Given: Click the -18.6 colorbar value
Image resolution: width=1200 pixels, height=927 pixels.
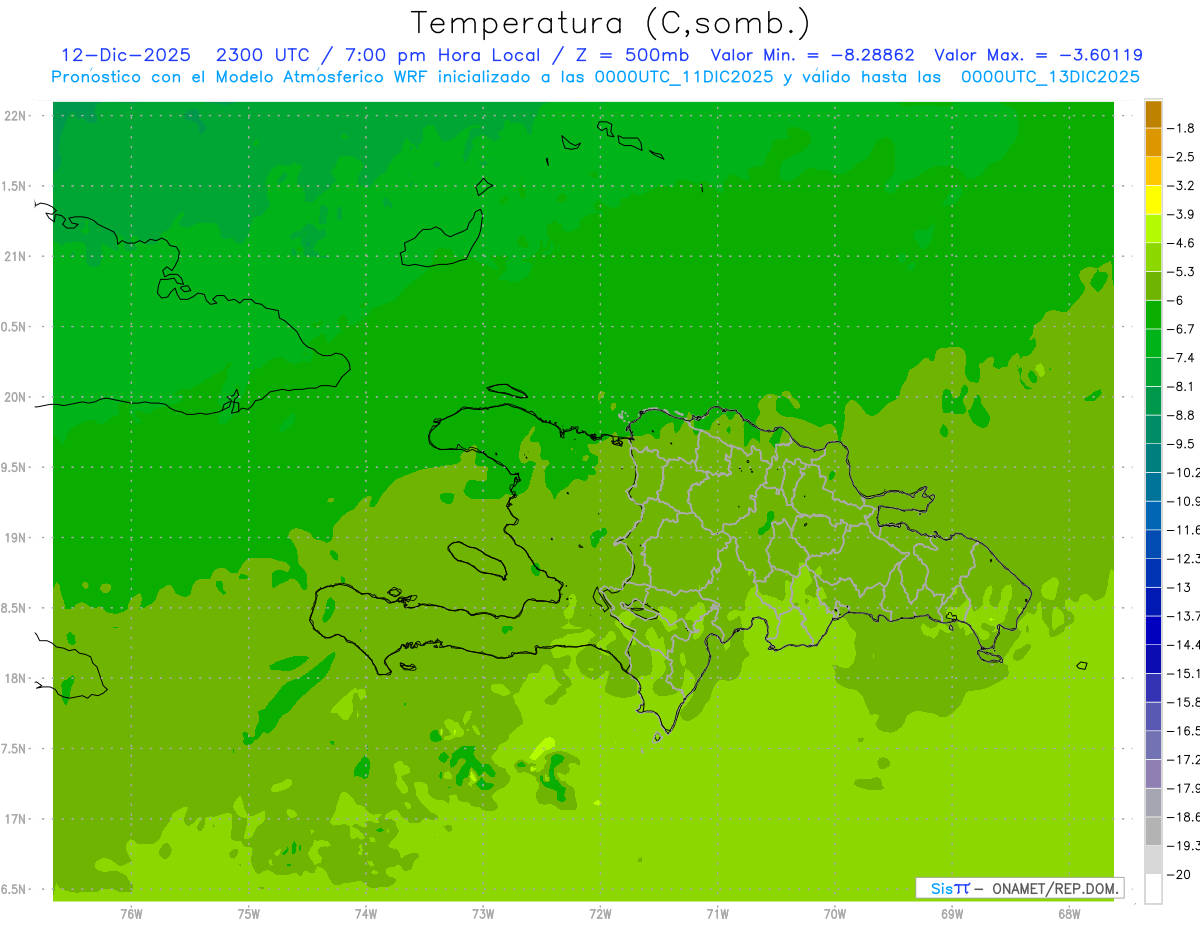Looking at the screenshot, I should coord(1184,817).
